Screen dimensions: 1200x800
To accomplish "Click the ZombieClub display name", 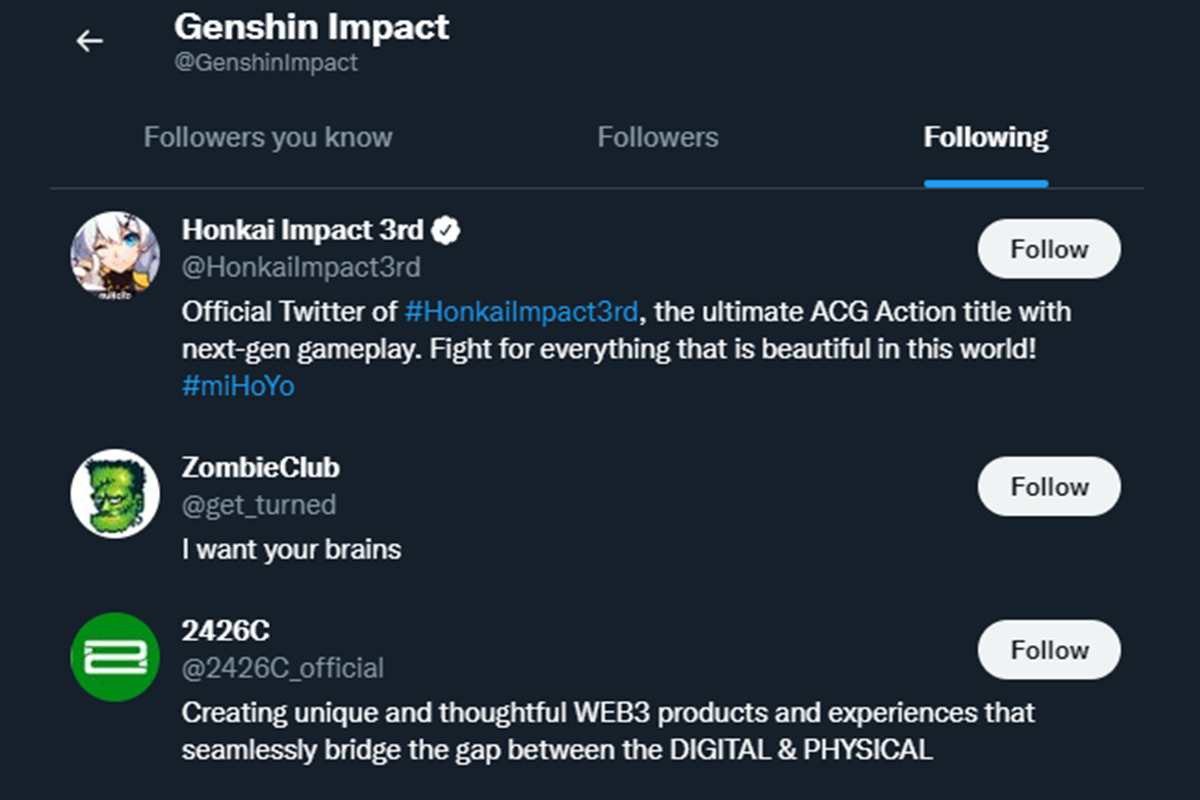I will point(260,467).
